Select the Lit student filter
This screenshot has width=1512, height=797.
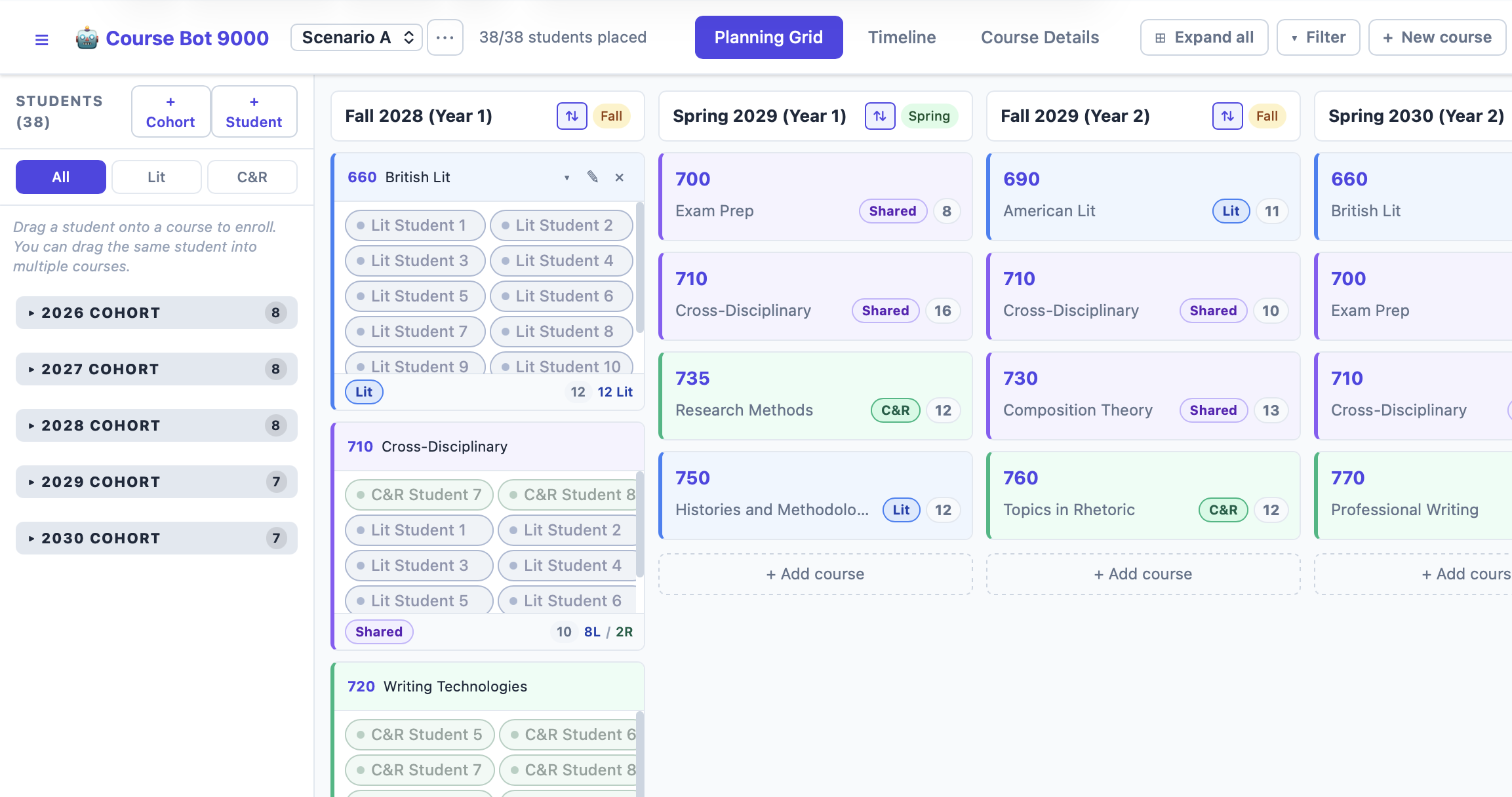point(156,177)
